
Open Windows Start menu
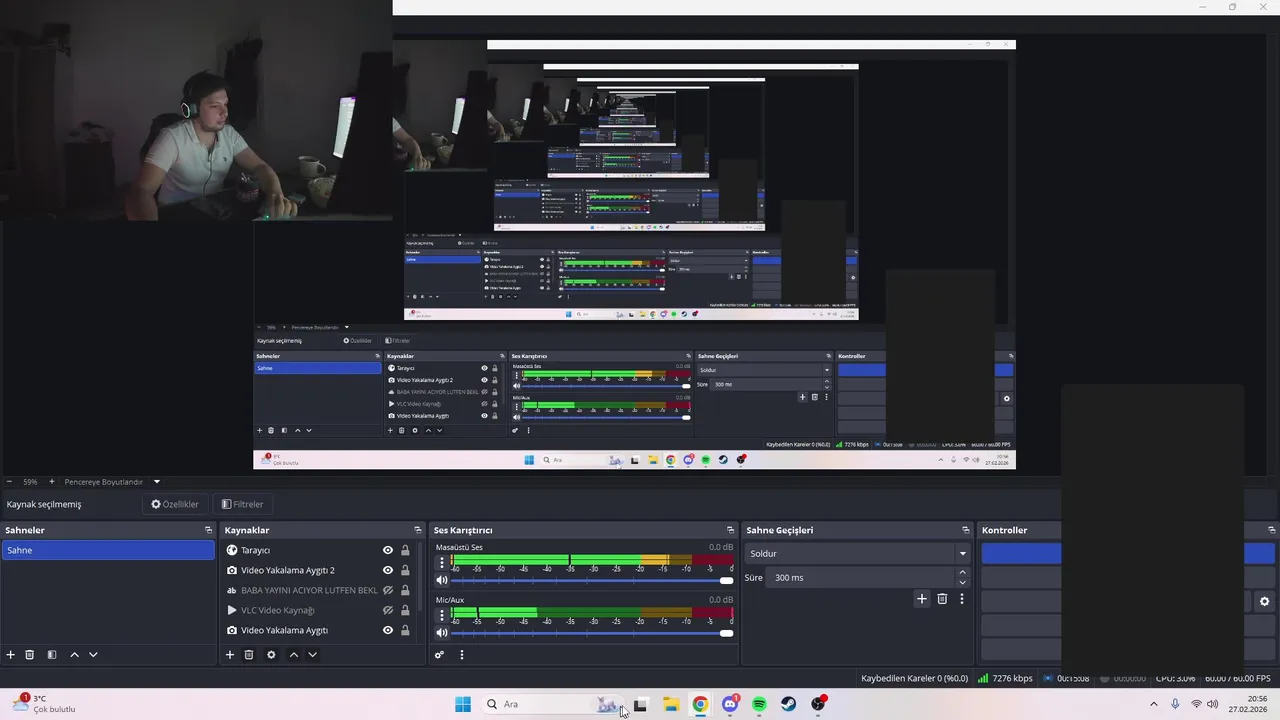point(462,704)
